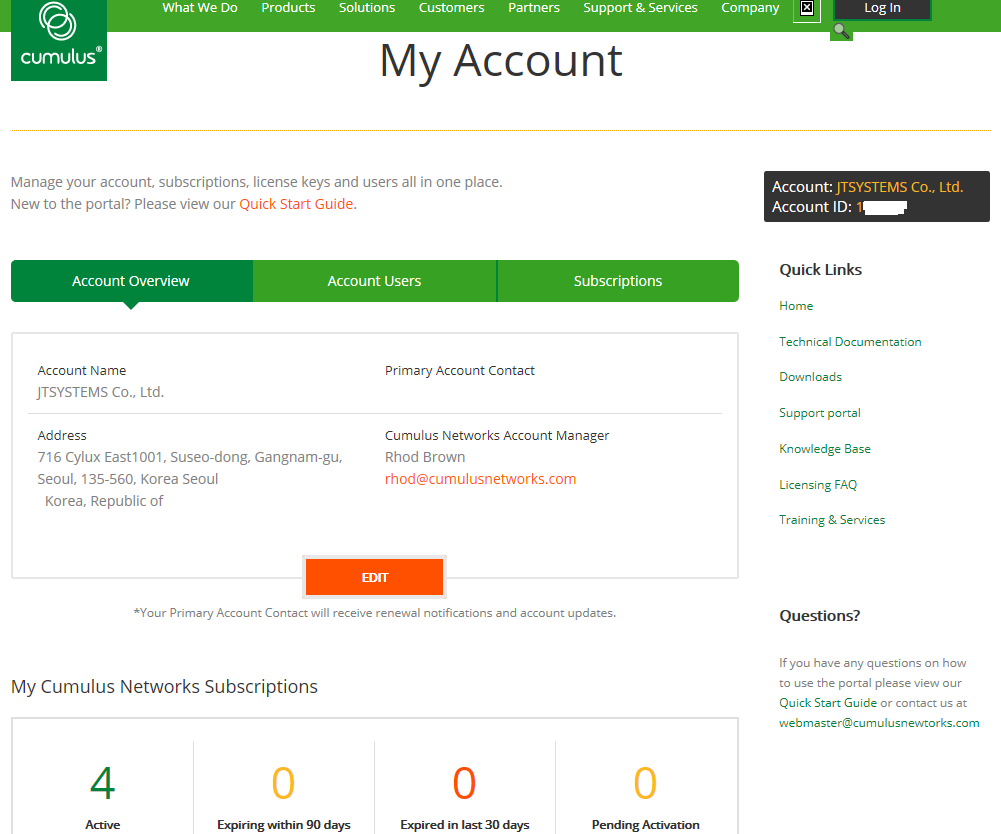This screenshot has width=1001, height=834.
Task: Click the Cumulus logo
Action: tap(59, 40)
